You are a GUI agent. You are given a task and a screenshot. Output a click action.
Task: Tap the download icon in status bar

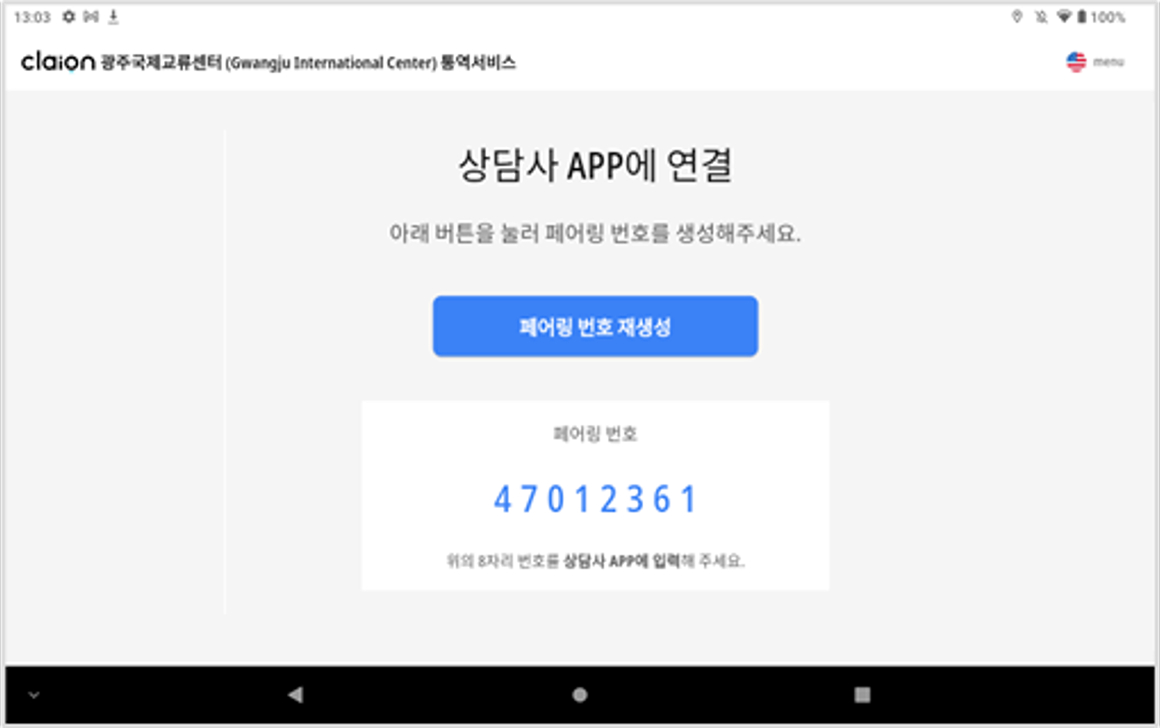tap(113, 16)
